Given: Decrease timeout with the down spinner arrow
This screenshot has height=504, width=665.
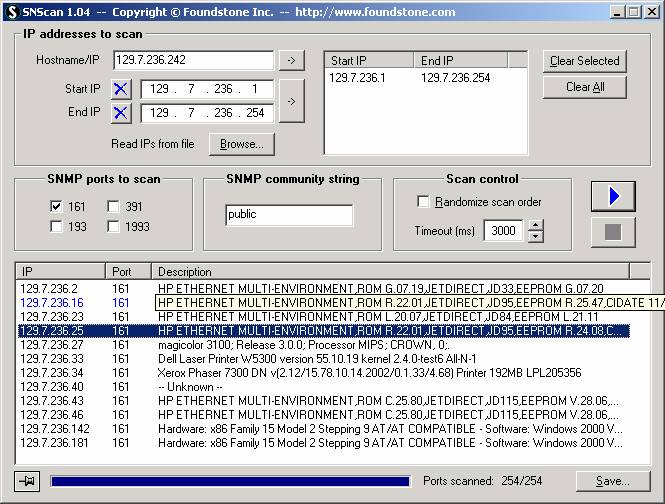Looking at the screenshot, I should pos(535,237).
